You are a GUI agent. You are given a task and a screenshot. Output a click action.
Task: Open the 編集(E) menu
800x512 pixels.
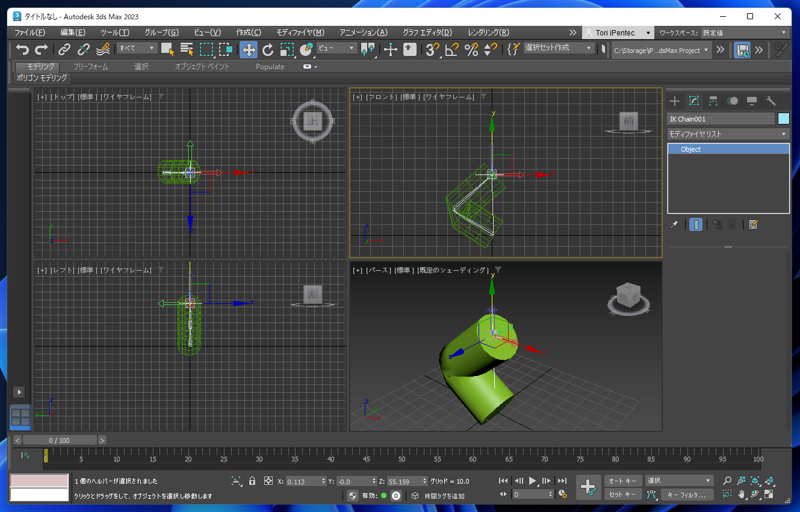(73, 33)
